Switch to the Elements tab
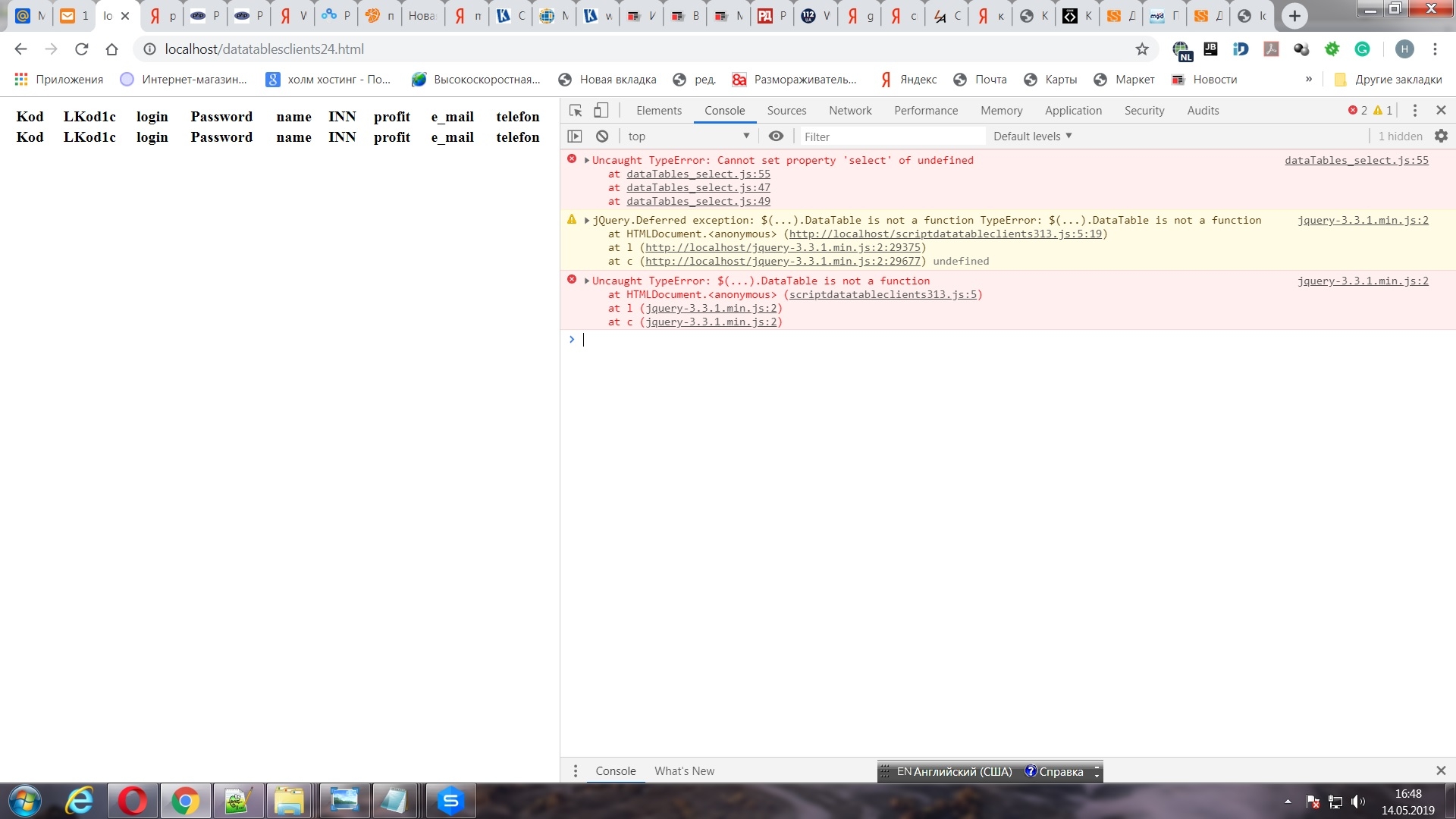The height and width of the screenshot is (819, 1456). click(x=658, y=111)
